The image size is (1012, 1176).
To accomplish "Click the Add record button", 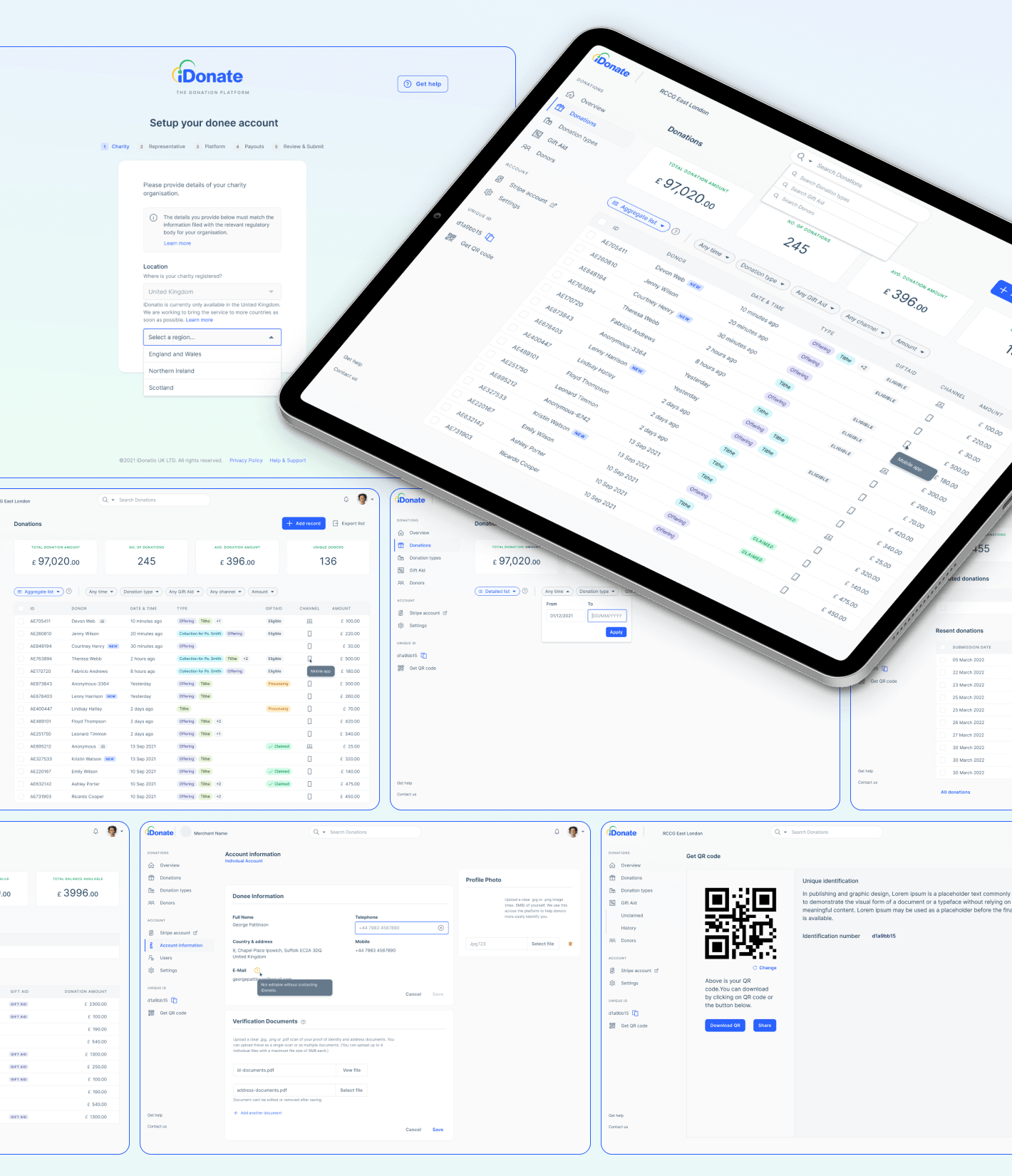I will (304, 523).
